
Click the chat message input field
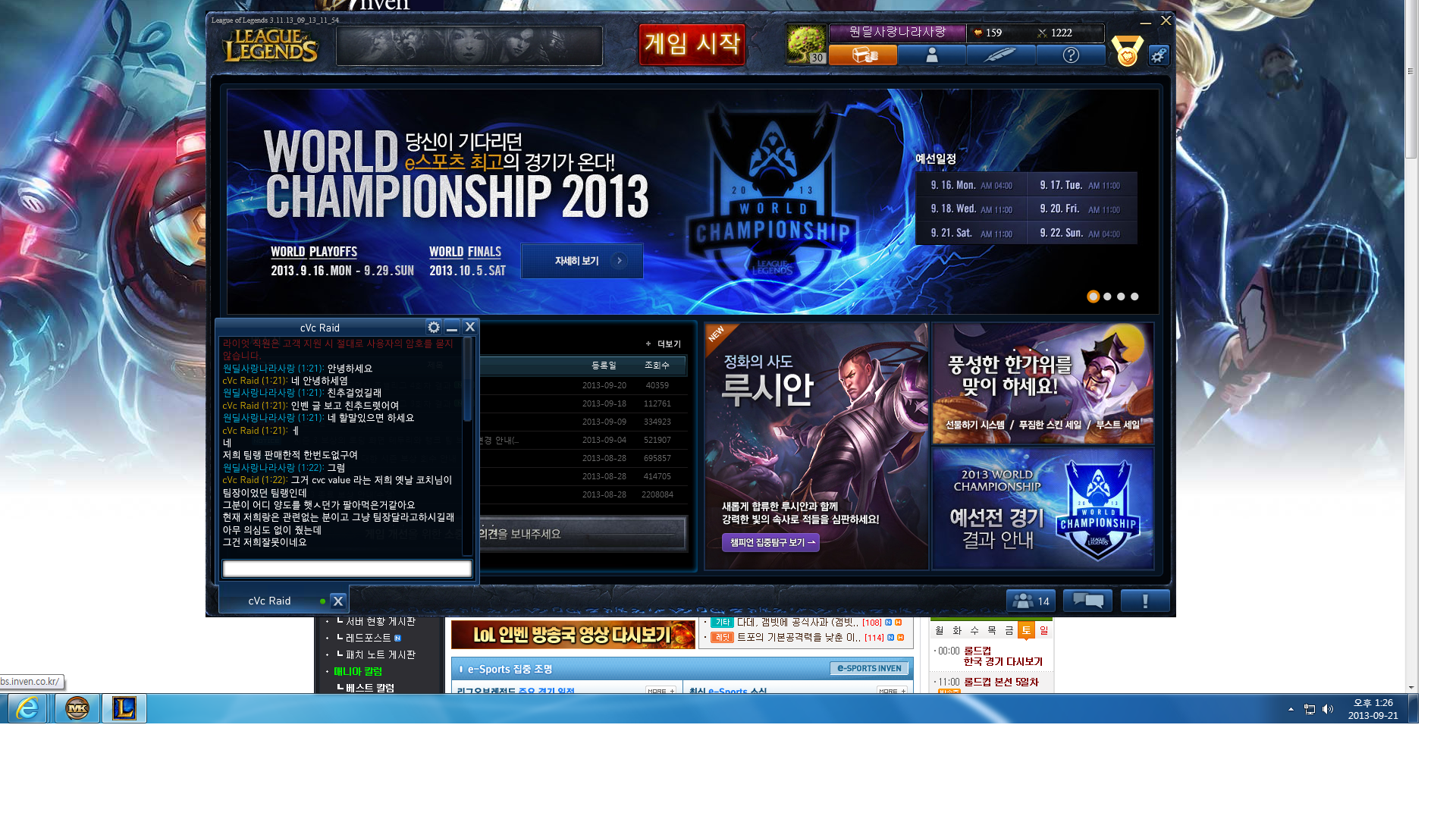pos(347,569)
